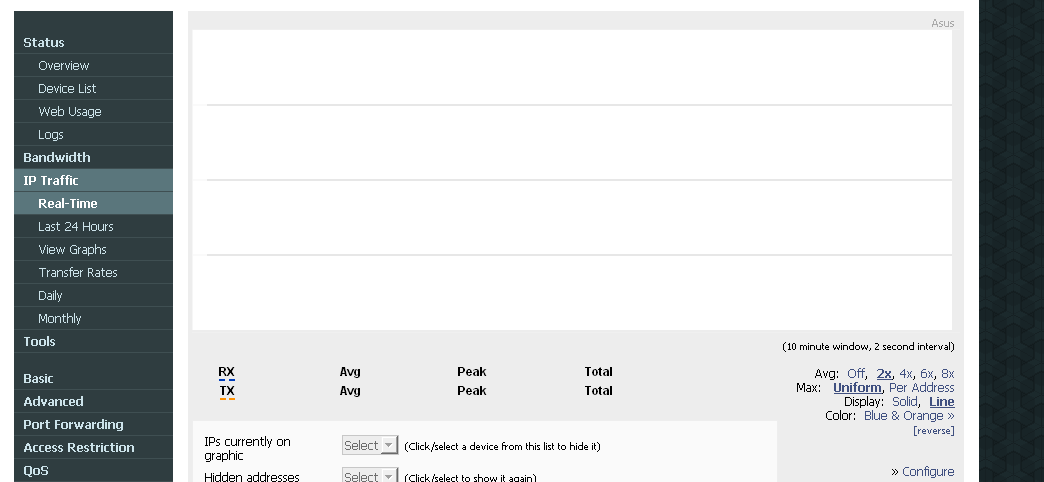The image size is (1044, 482).
Task: Set averaging to 4x
Action: coord(906,373)
